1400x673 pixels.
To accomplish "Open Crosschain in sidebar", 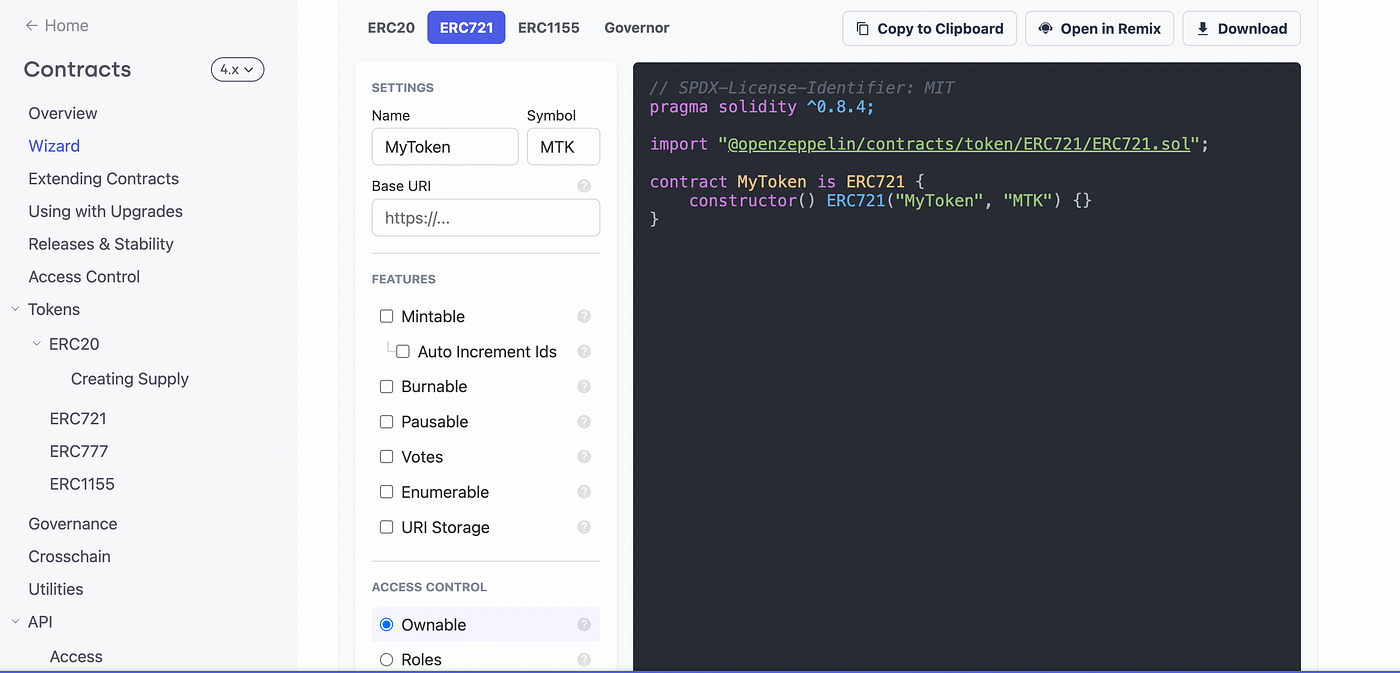I will pos(69,556).
